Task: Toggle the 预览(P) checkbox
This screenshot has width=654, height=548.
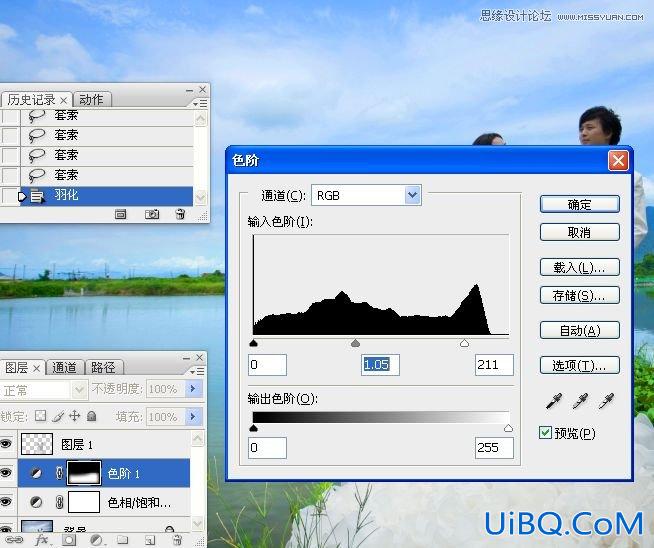Action: [545, 433]
